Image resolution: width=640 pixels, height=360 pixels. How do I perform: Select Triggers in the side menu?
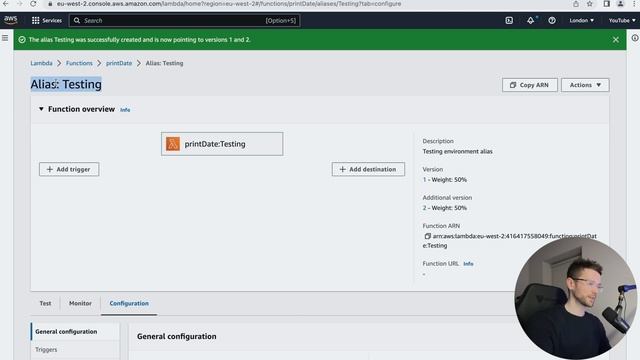46,349
